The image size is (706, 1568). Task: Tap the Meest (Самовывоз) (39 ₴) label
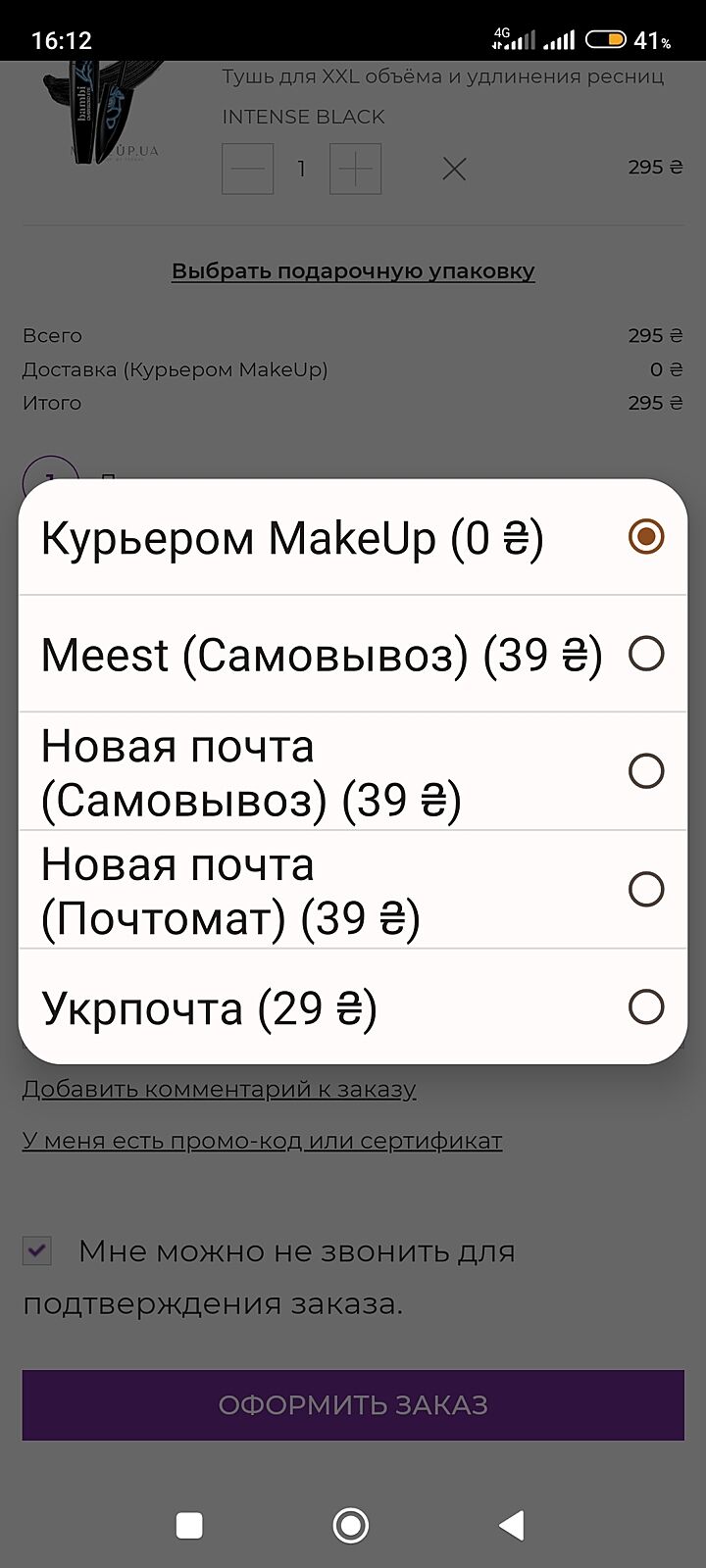coord(322,655)
